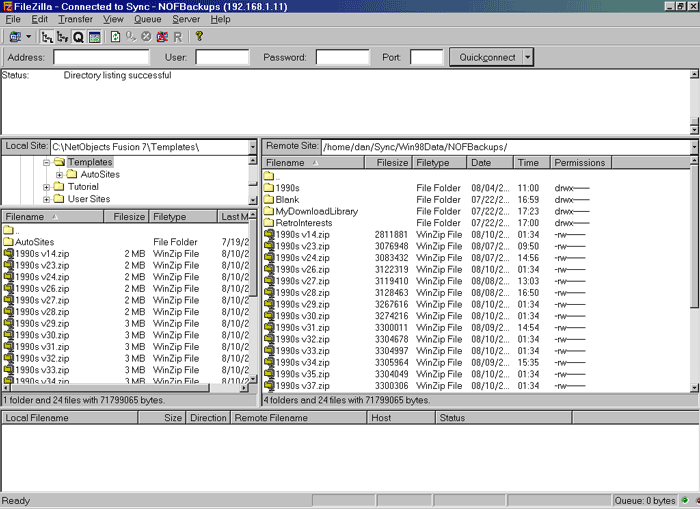Image resolution: width=700 pixels, height=509 pixels.
Task: Click remote 1990s v35.zip file icon
Action: (269, 374)
